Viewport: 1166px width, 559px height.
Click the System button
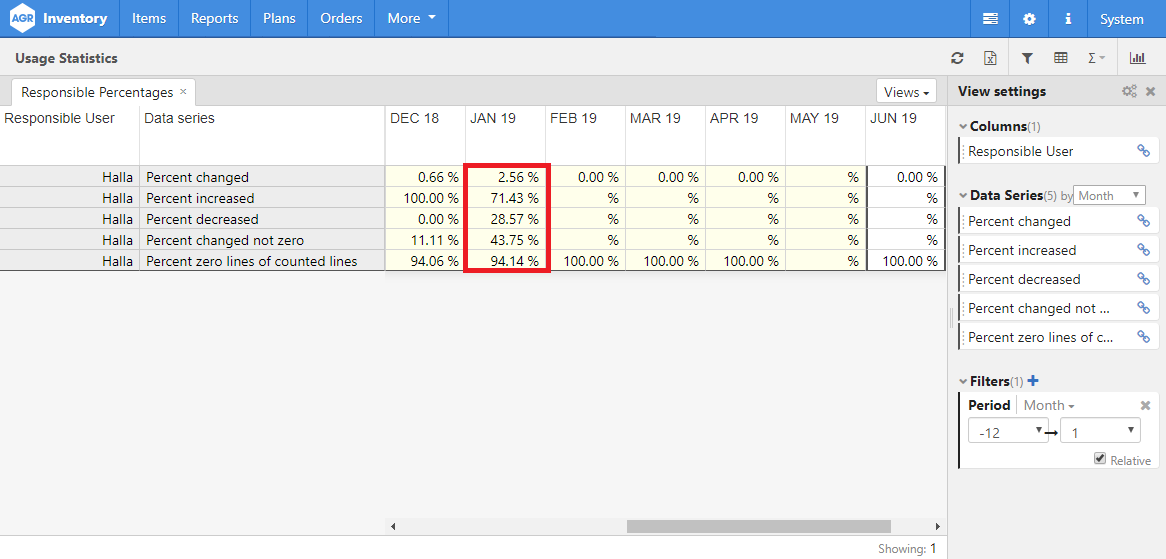pyautogui.click(x=1121, y=19)
